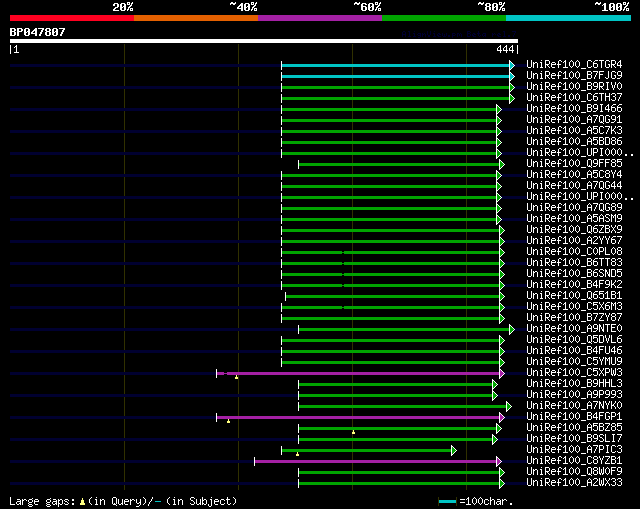This screenshot has height=509, width=640.
Task: Click the green alignment bar for Q9FF85
Action: tap(399, 164)
